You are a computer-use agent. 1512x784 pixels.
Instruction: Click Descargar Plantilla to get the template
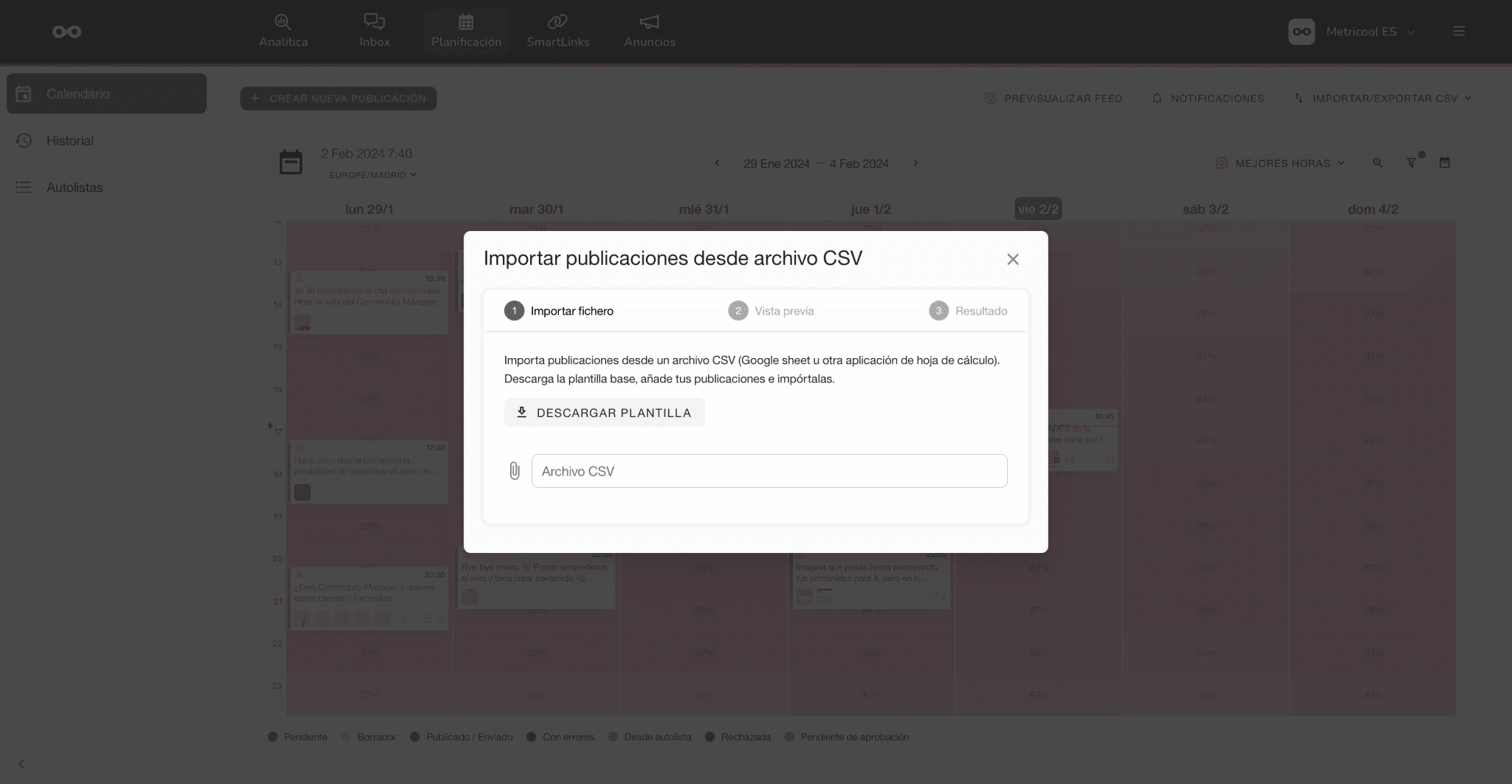(x=604, y=412)
